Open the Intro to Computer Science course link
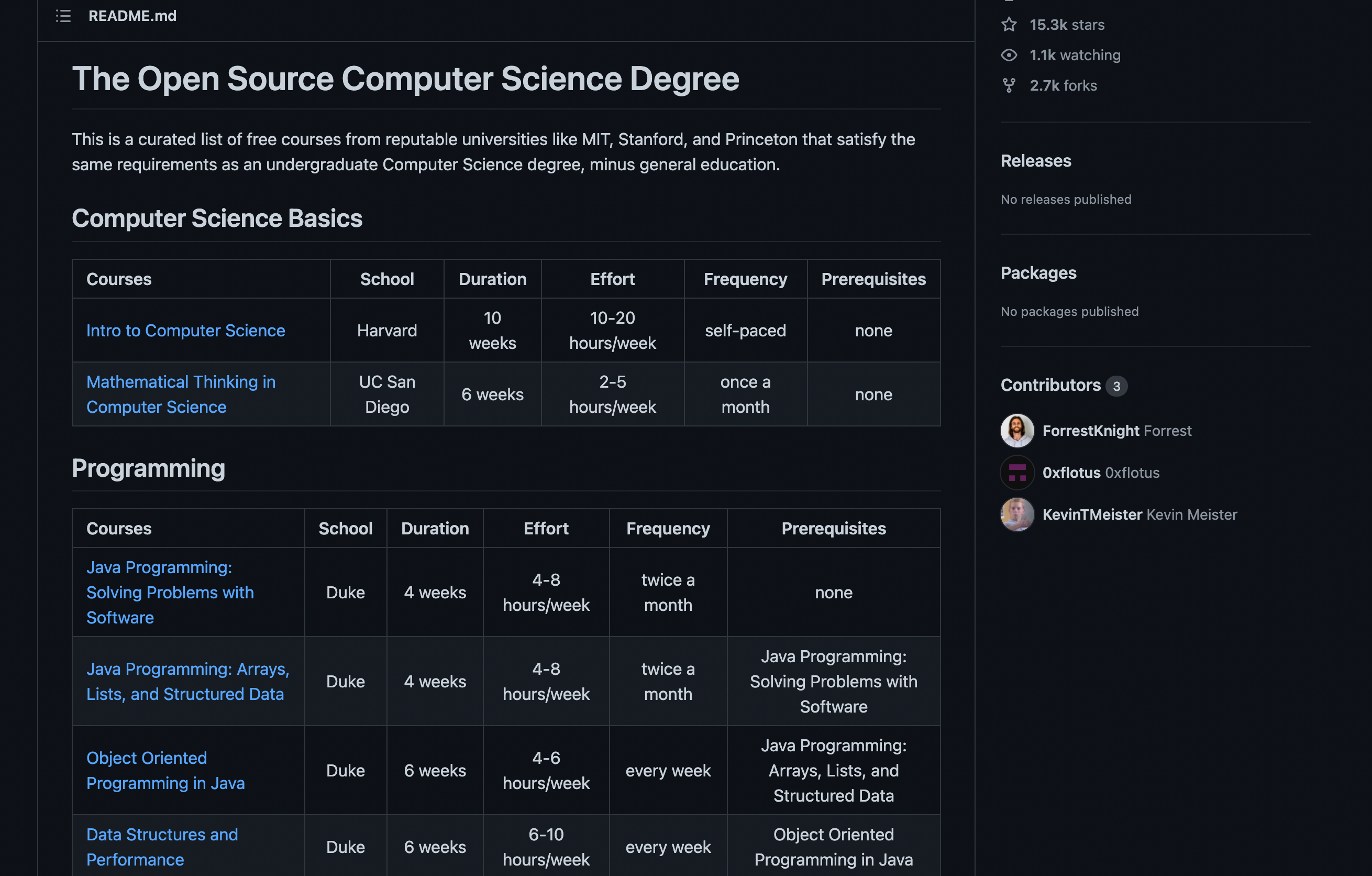Image resolution: width=1372 pixels, height=876 pixels. pyautogui.click(x=186, y=330)
